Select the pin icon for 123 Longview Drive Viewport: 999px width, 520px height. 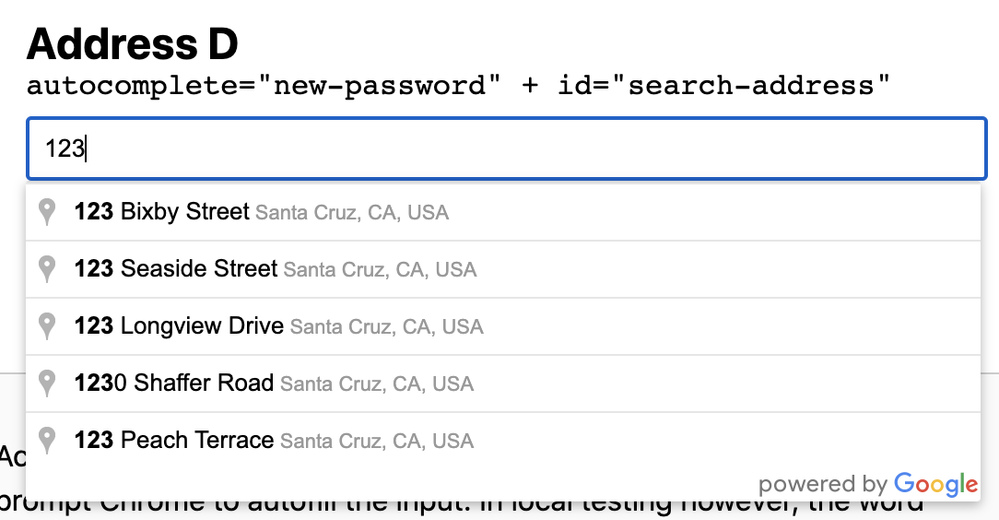coord(46,326)
